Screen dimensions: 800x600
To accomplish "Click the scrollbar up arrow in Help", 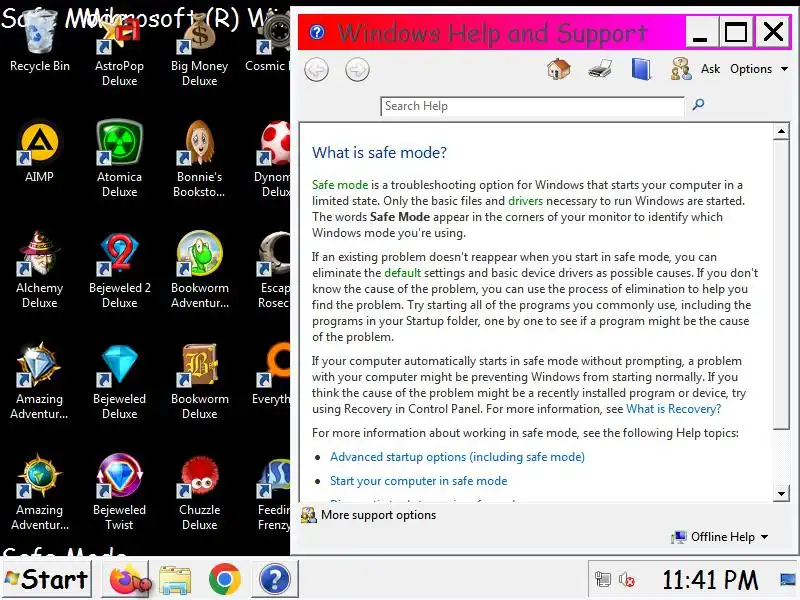I will coord(781,132).
